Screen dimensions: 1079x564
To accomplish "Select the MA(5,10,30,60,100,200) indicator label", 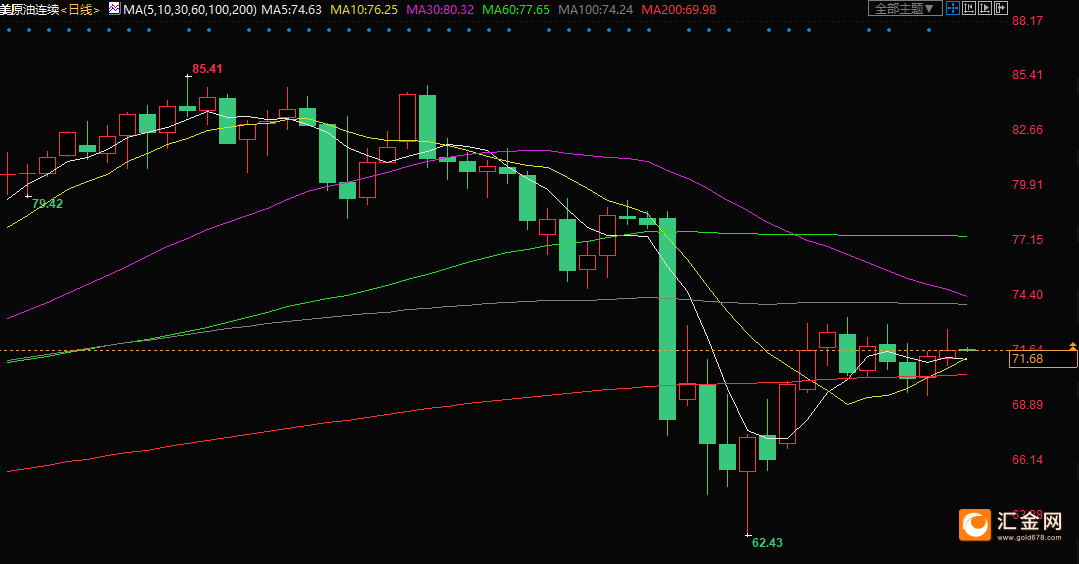I will [x=190, y=10].
